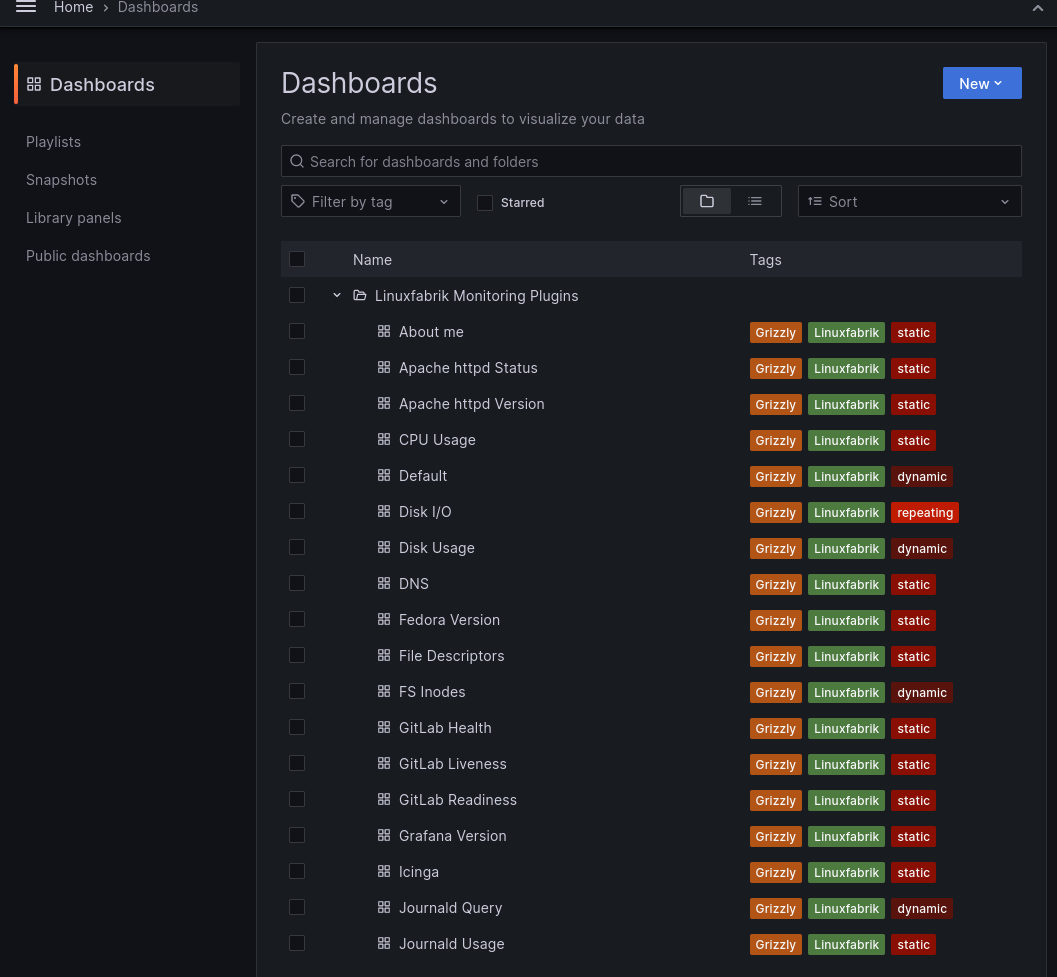1057x977 pixels.
Task: Tick the checkbox for About me
Action: pyautogui.click(x=297, y=331)
